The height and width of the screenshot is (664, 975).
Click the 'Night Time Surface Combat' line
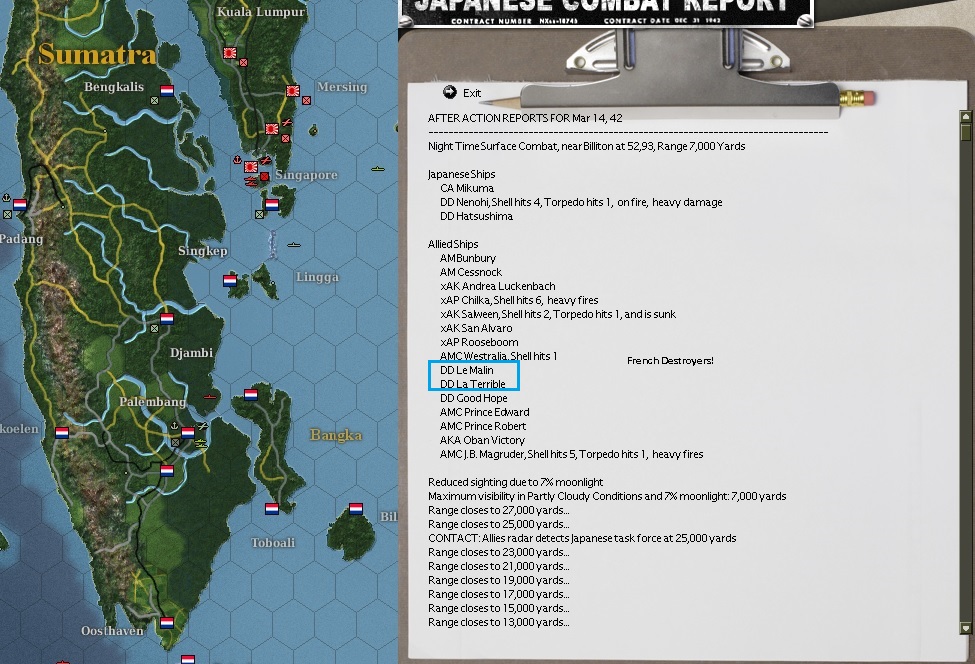coord(586,146)
